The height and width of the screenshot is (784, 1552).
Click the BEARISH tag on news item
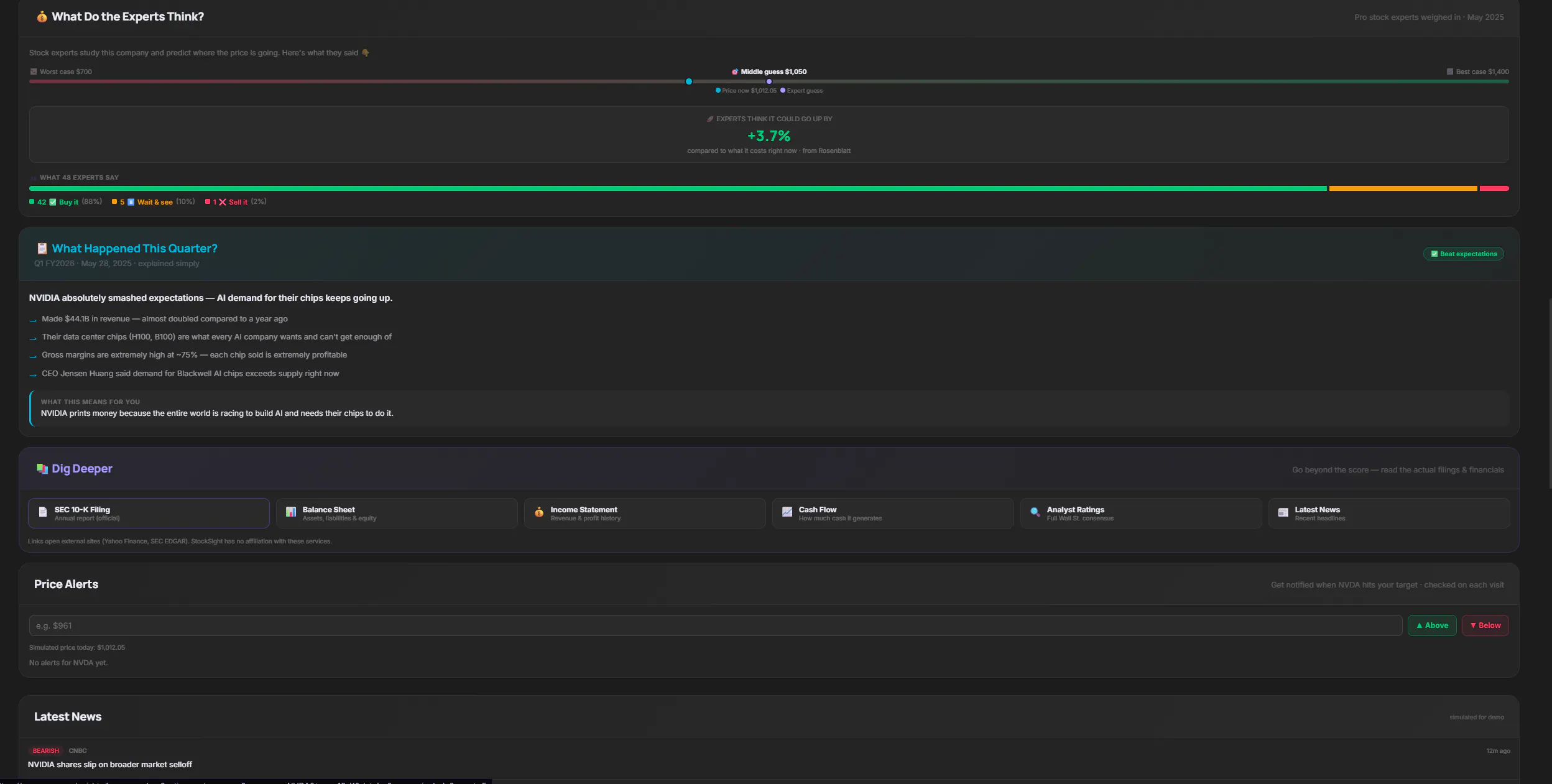click(46, 751)
